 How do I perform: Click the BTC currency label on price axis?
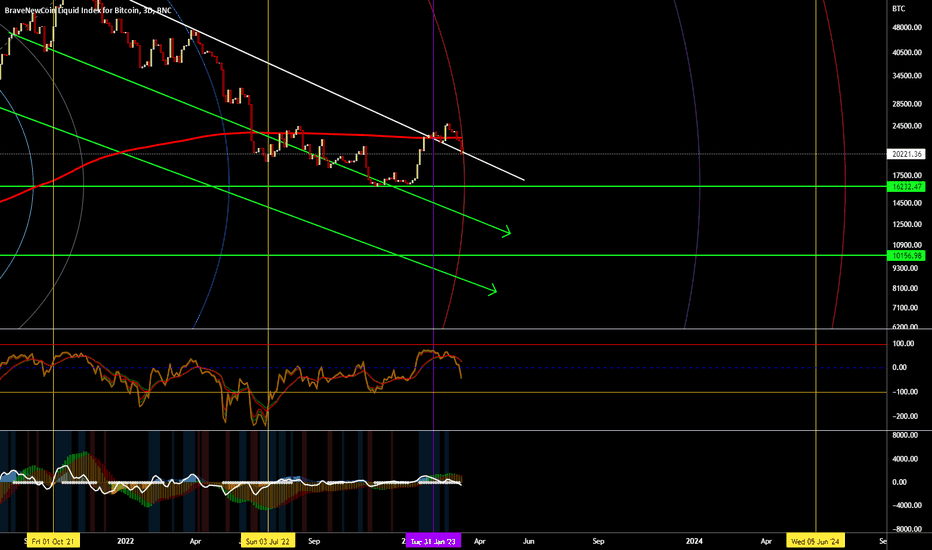(899, 8)
